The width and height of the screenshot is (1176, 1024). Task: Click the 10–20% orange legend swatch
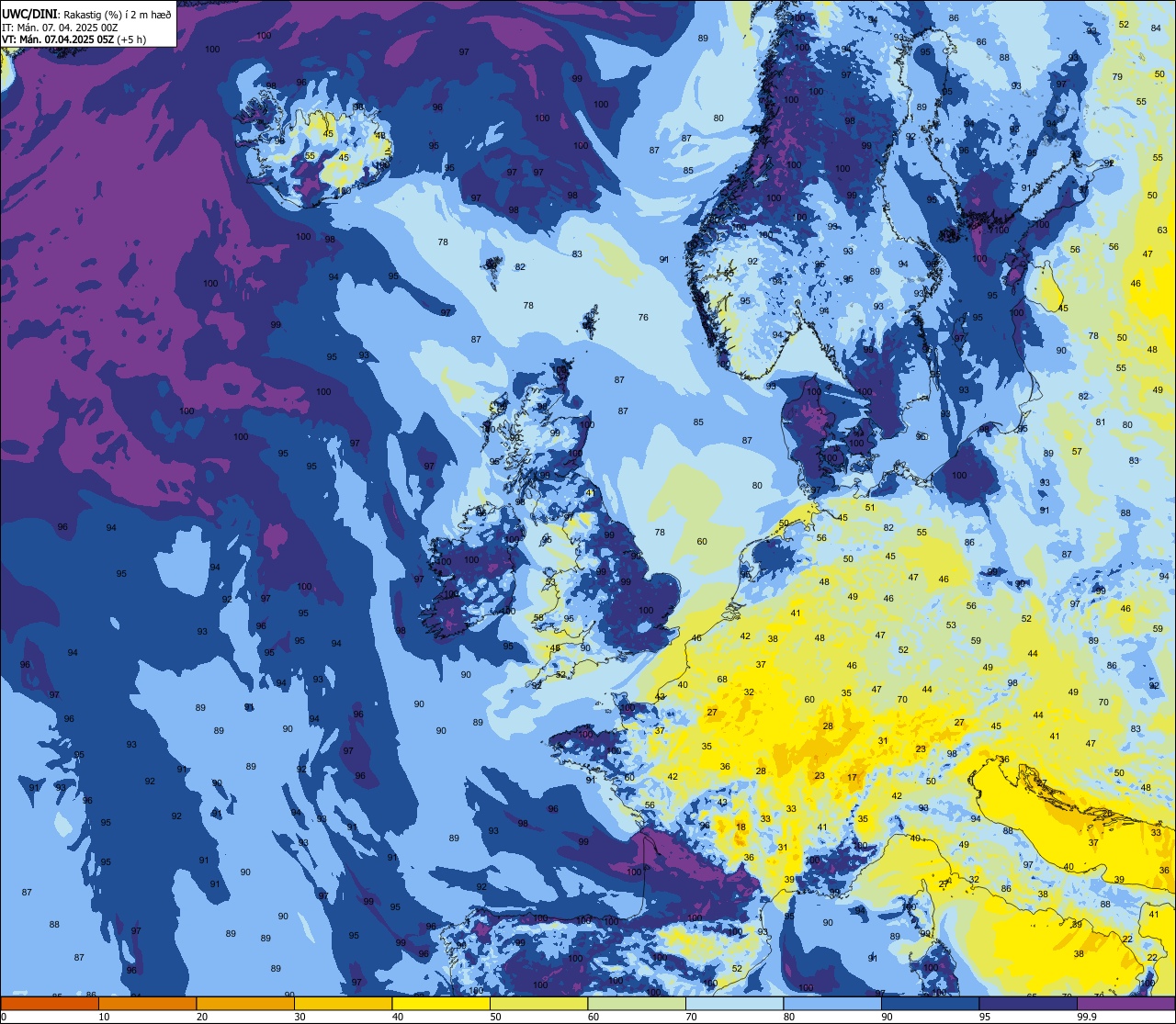point(147,1003)
